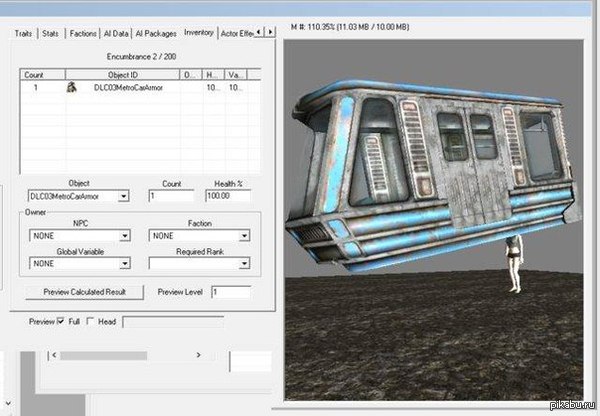Expand the Owner Faction dropdown
Image resolution: width=600 pixels, height=416 pixels.
[x=244, y=236]
